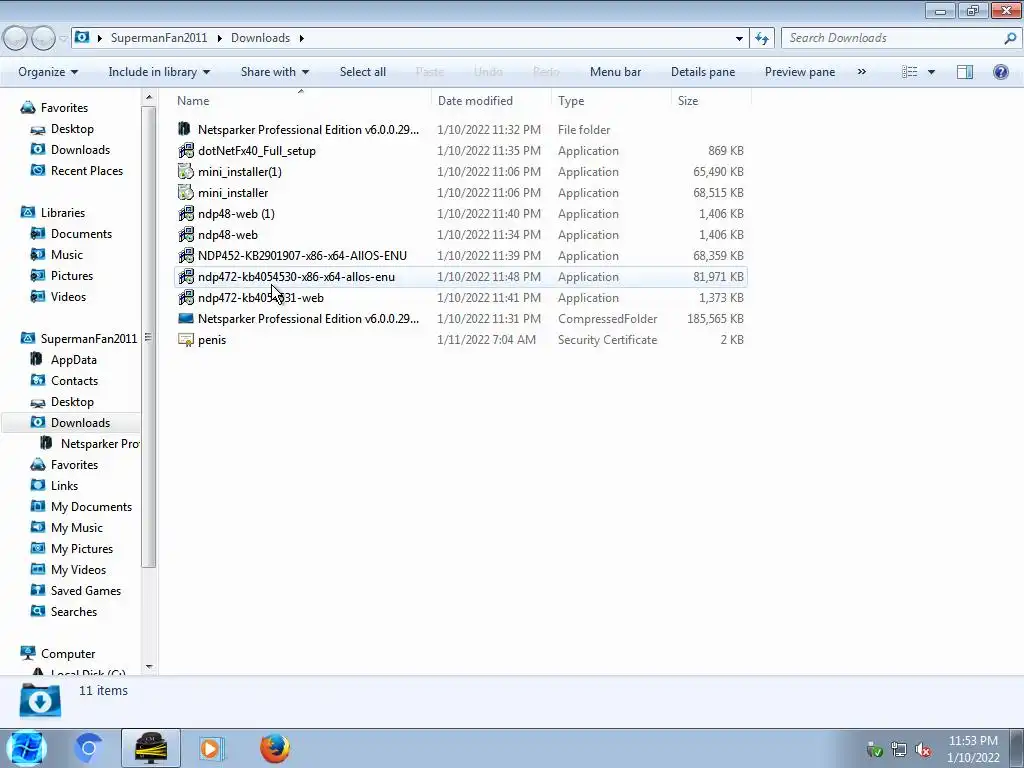Select the mini_installer file without number
Screen dimensions: 1024x768
pos(232,193)
